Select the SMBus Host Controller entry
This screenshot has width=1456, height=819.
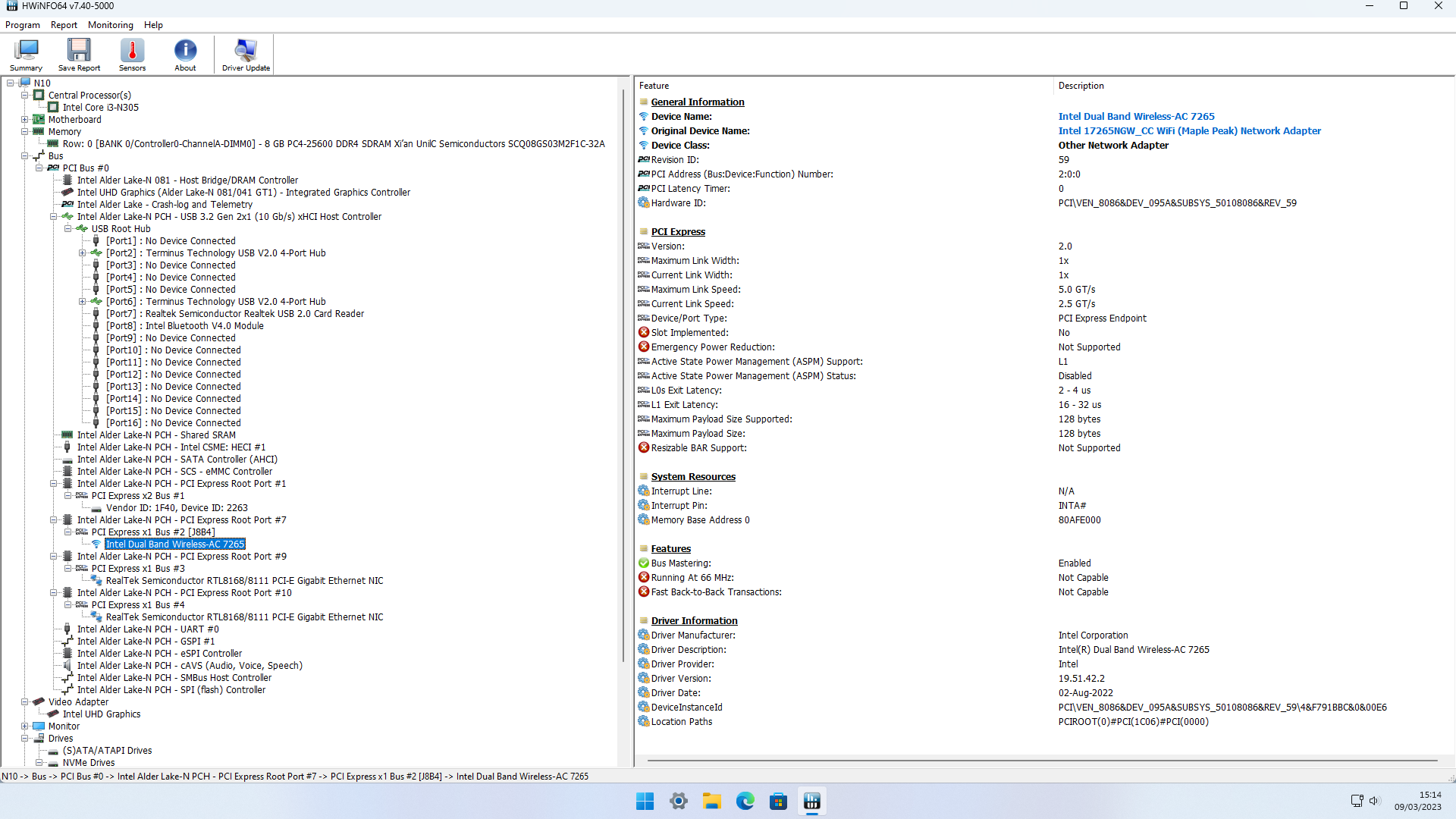tap(174, 678)
